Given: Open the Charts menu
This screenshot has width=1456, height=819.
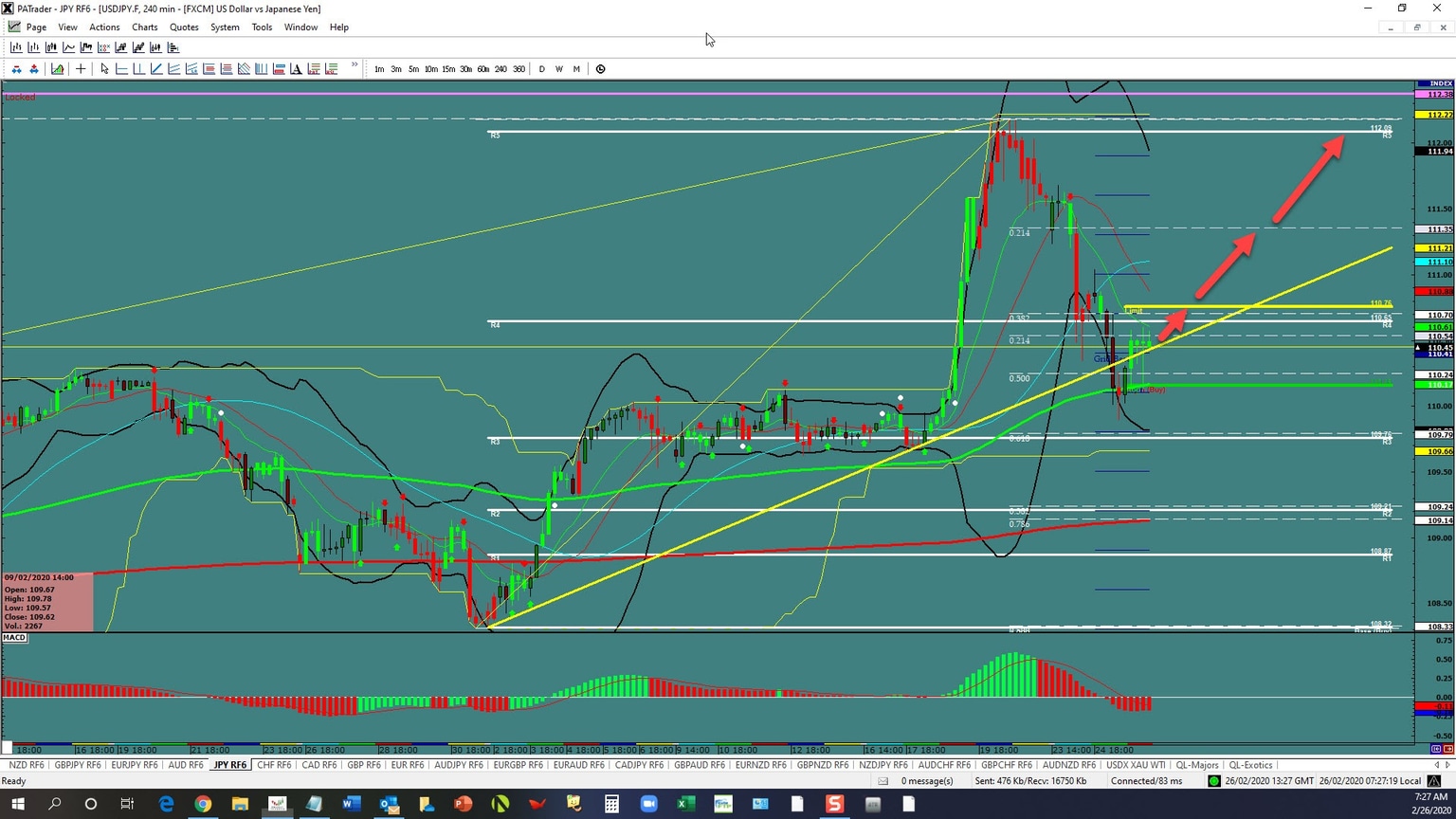Looking at the screenshot, I should (x=144, y=27).
